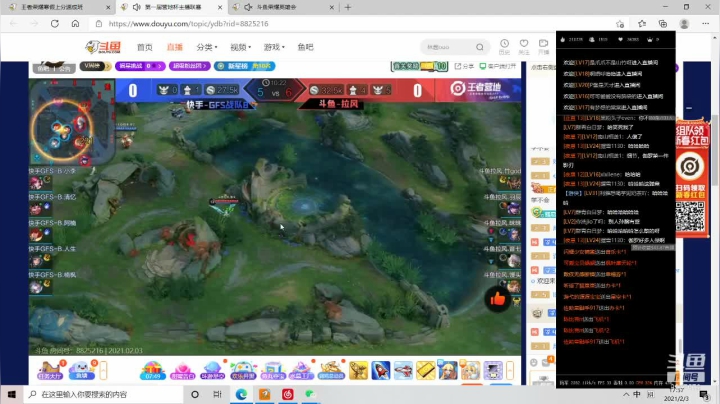
Task: Click the 客户端打开 link
Action: (x=498, y=67)
